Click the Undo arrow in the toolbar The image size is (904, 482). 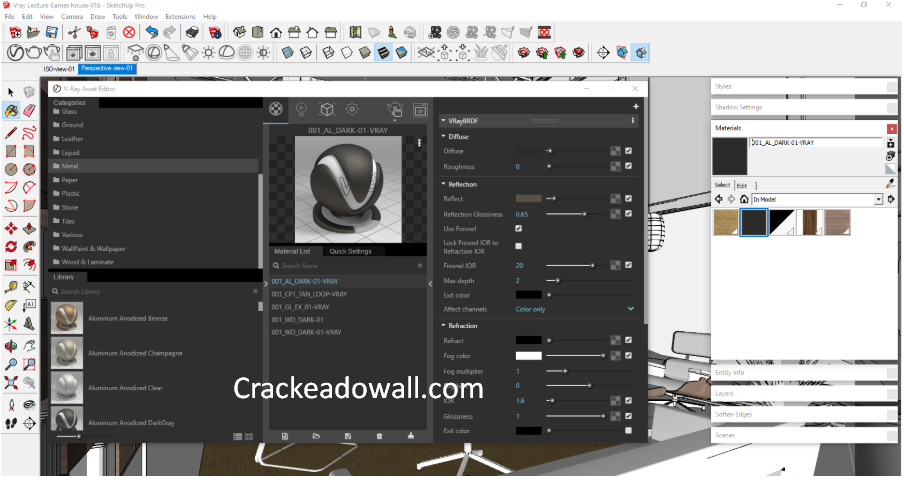[x=151, y=32]
